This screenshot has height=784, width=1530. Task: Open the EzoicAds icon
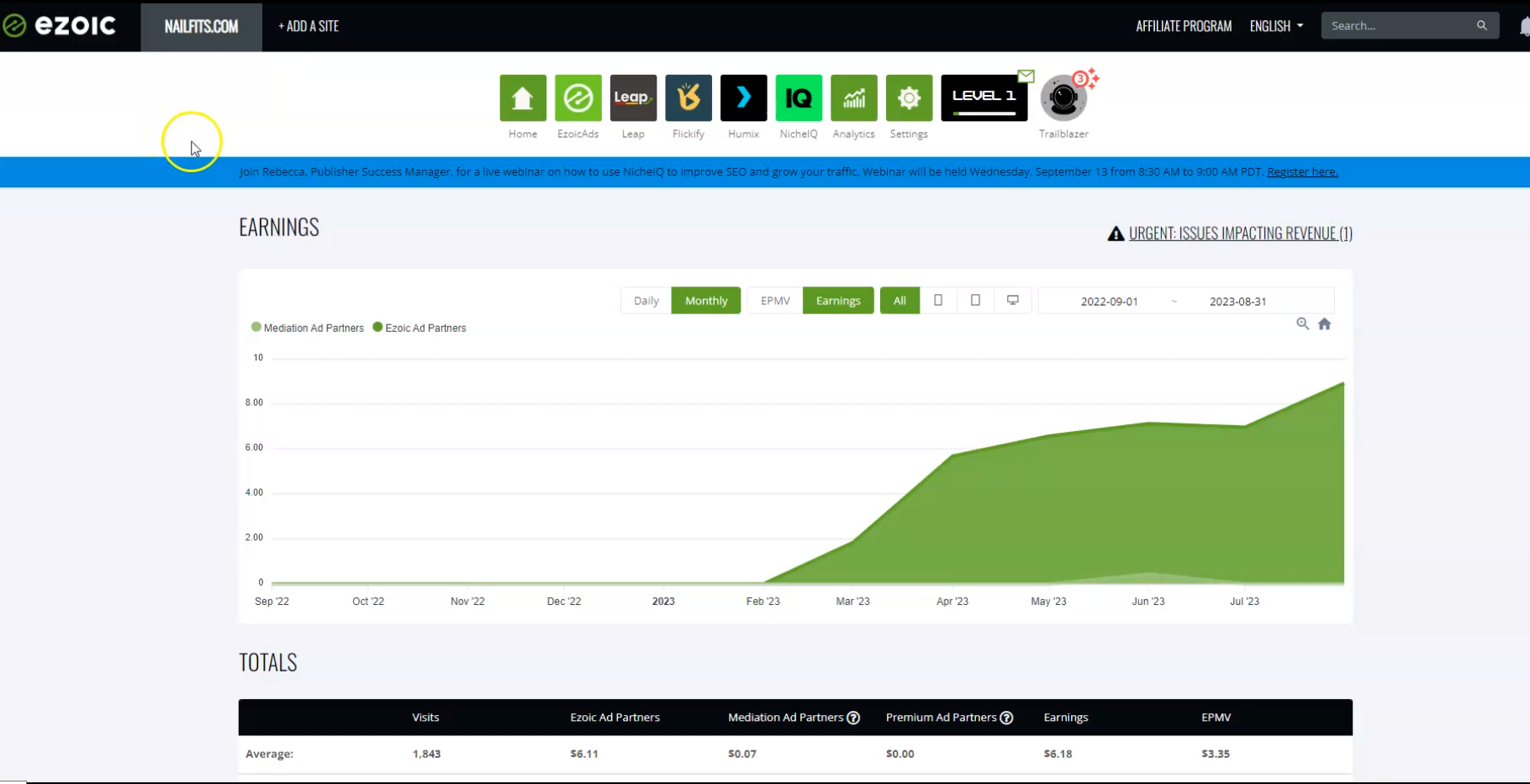point(578,97)
